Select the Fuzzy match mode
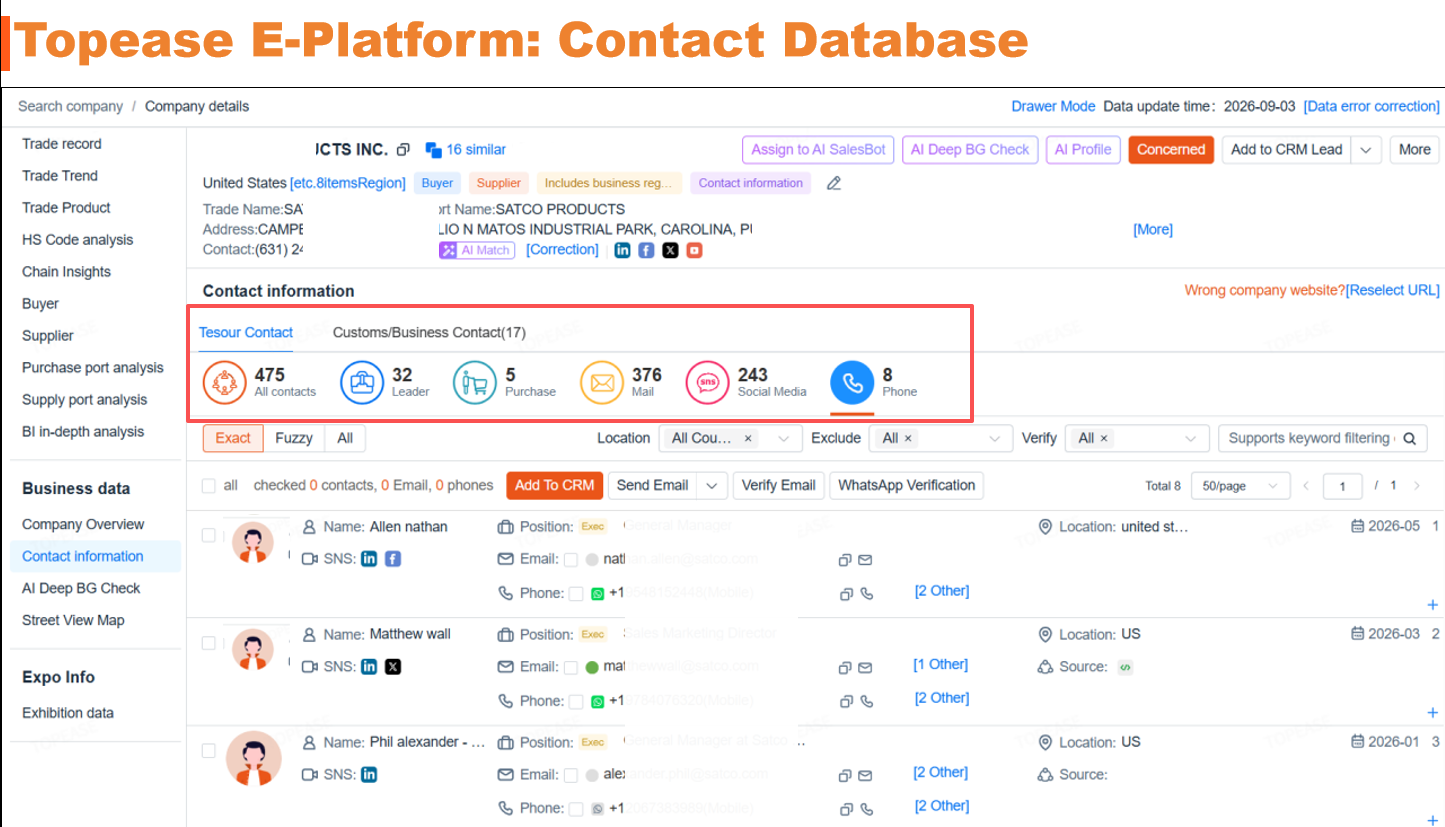Image resolution: width=1445 pixels, height=827 pixels. [x=294, y=438]
